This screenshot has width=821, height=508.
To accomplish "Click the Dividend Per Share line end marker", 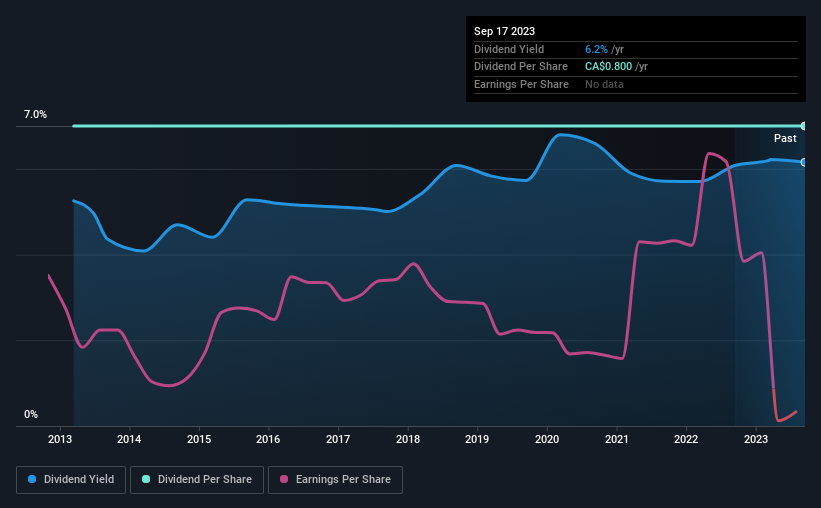I will pos(804,126).
